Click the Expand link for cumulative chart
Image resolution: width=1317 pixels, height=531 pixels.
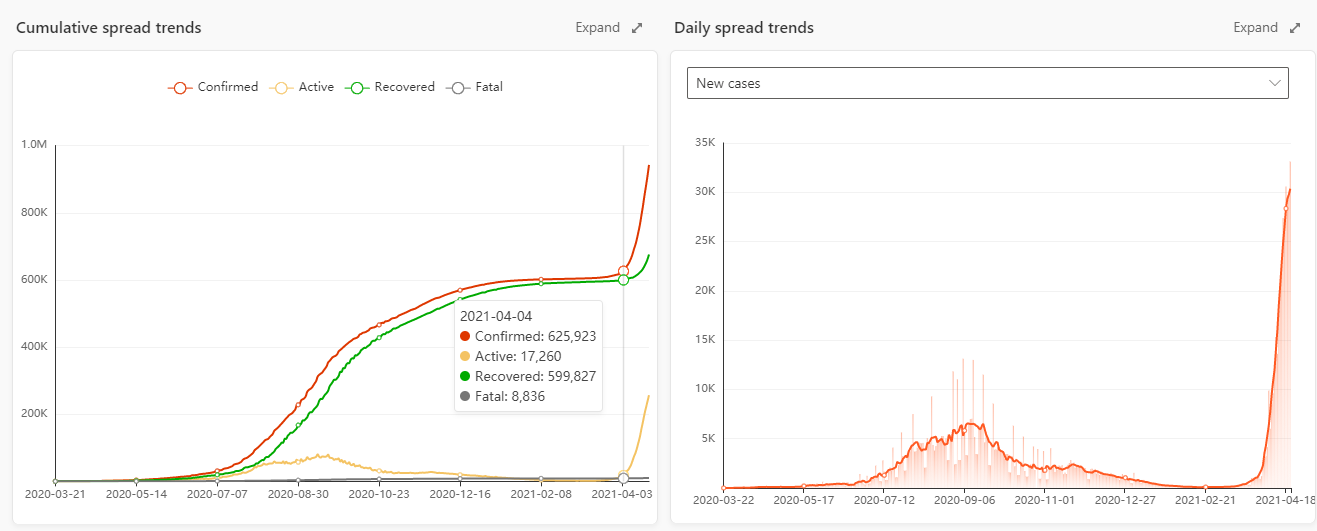(x=597, y=28)
